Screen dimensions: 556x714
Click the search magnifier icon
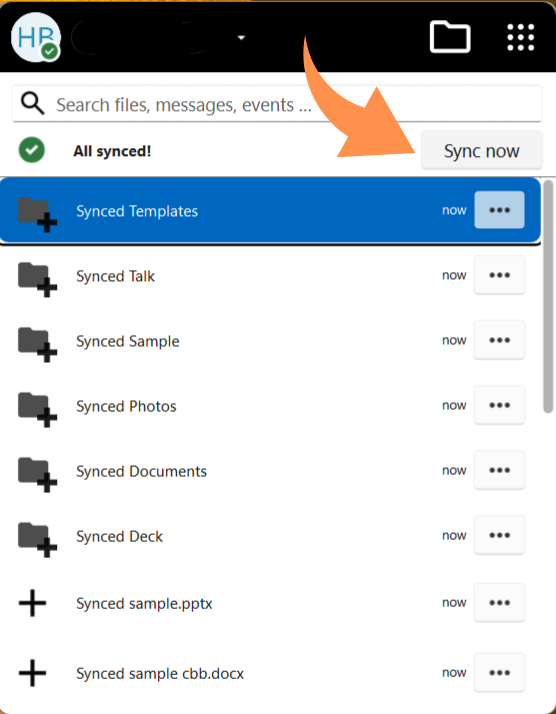(x=32, y=103)
